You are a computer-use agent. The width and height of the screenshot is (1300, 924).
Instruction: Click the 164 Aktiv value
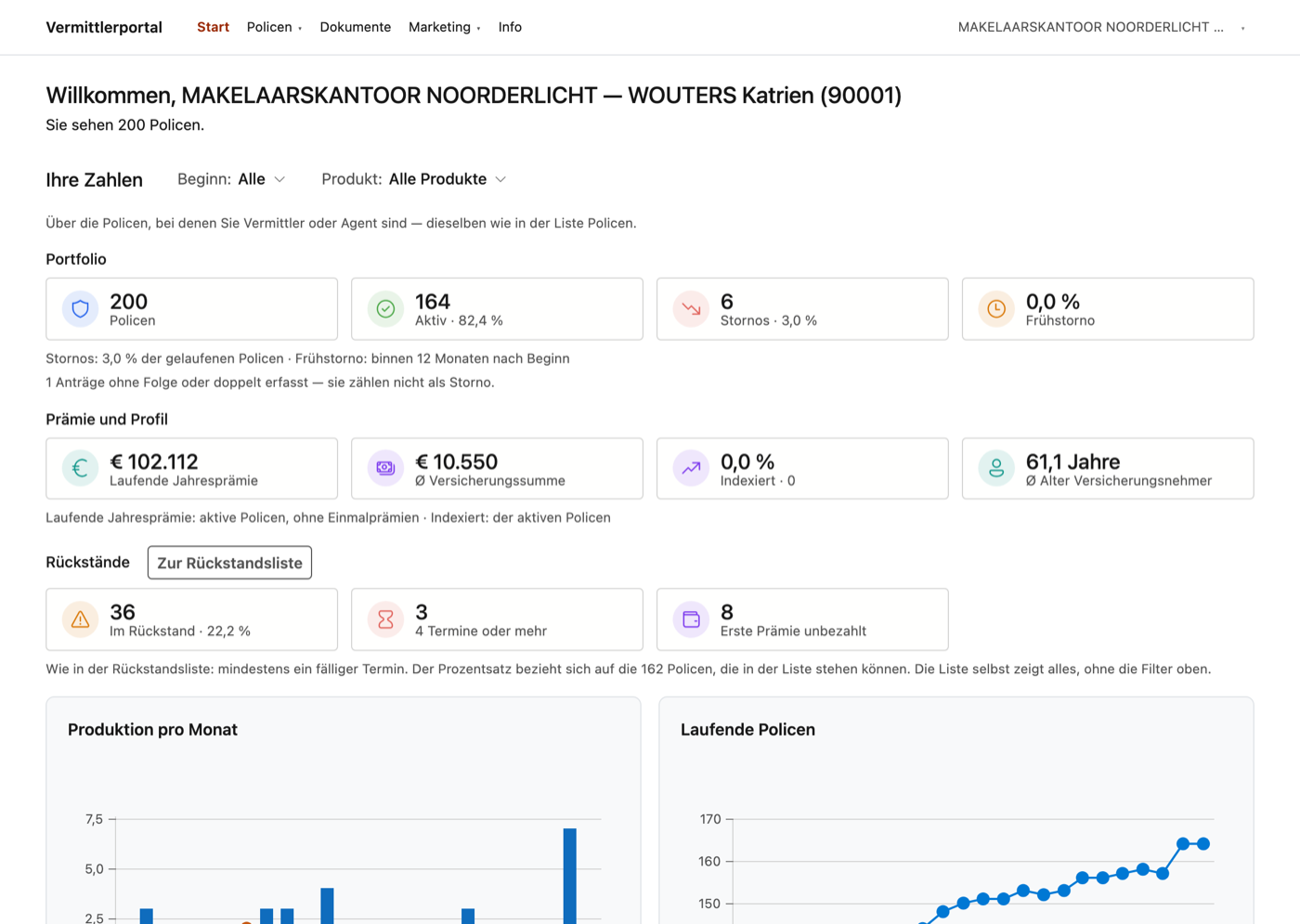point(433,302)
